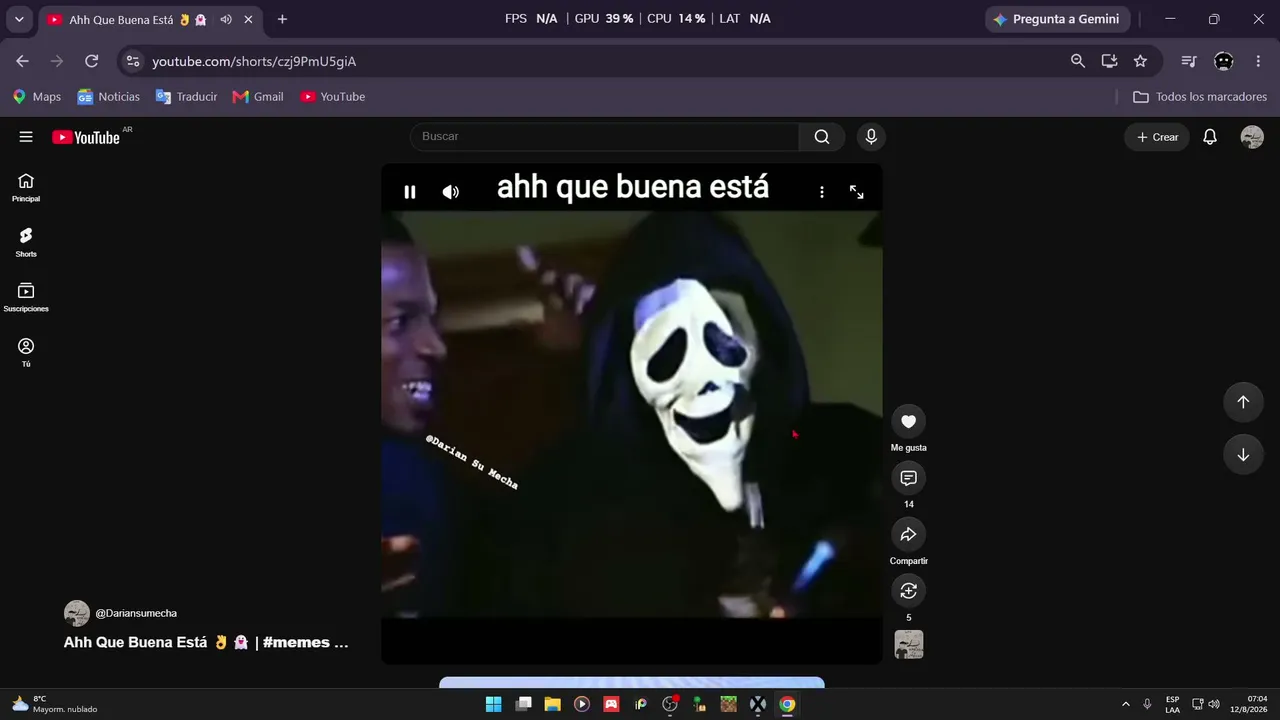Open the Tú profile section in sidebar

coord(26,352)
